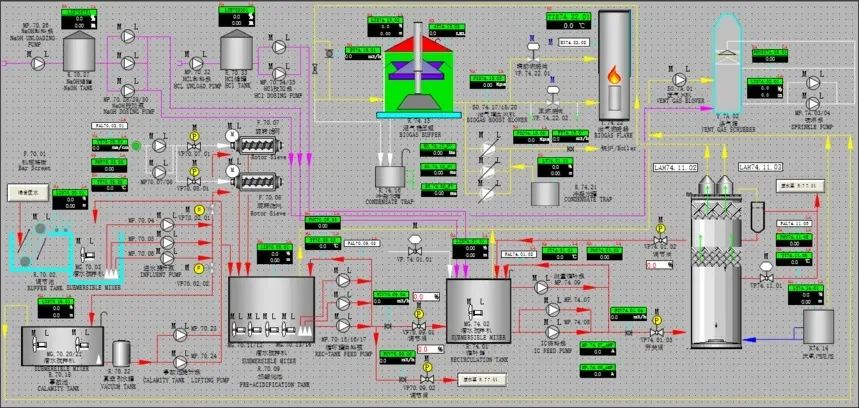The height and width of the screenshot is (408, 859).
Task: Select the top biogas boost blower
Action: [488, 146]
